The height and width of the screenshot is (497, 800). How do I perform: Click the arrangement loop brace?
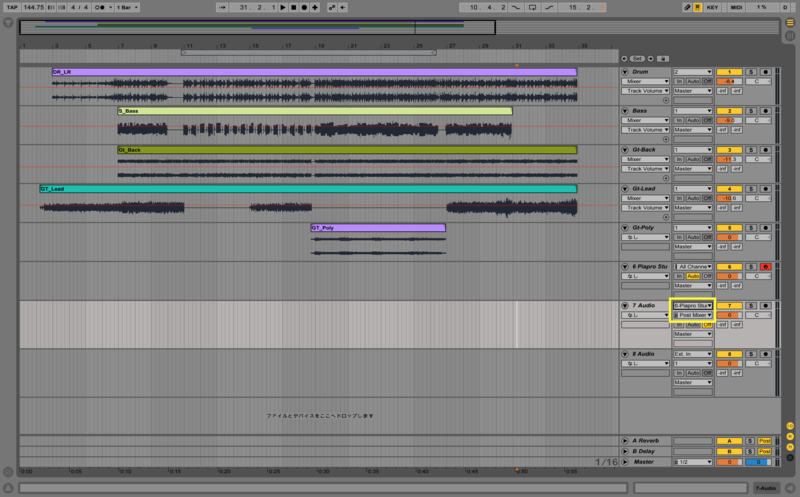point(309,53)
